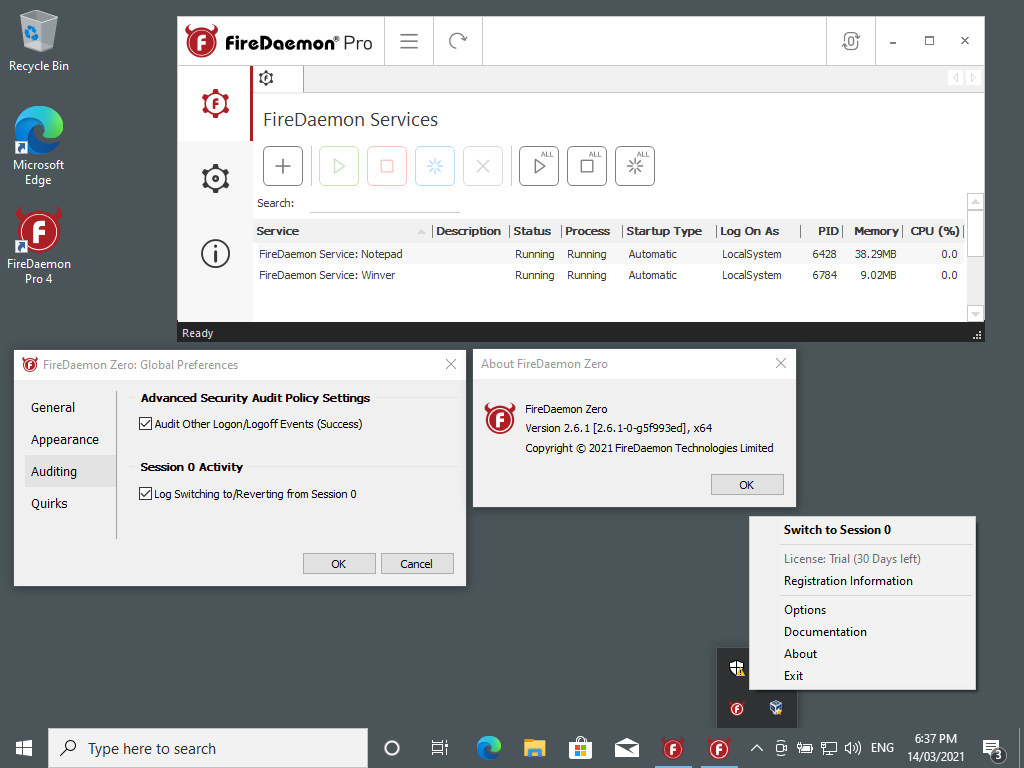
Task: Click the tab scroll left arrow
Action: (x=955, y=78)
